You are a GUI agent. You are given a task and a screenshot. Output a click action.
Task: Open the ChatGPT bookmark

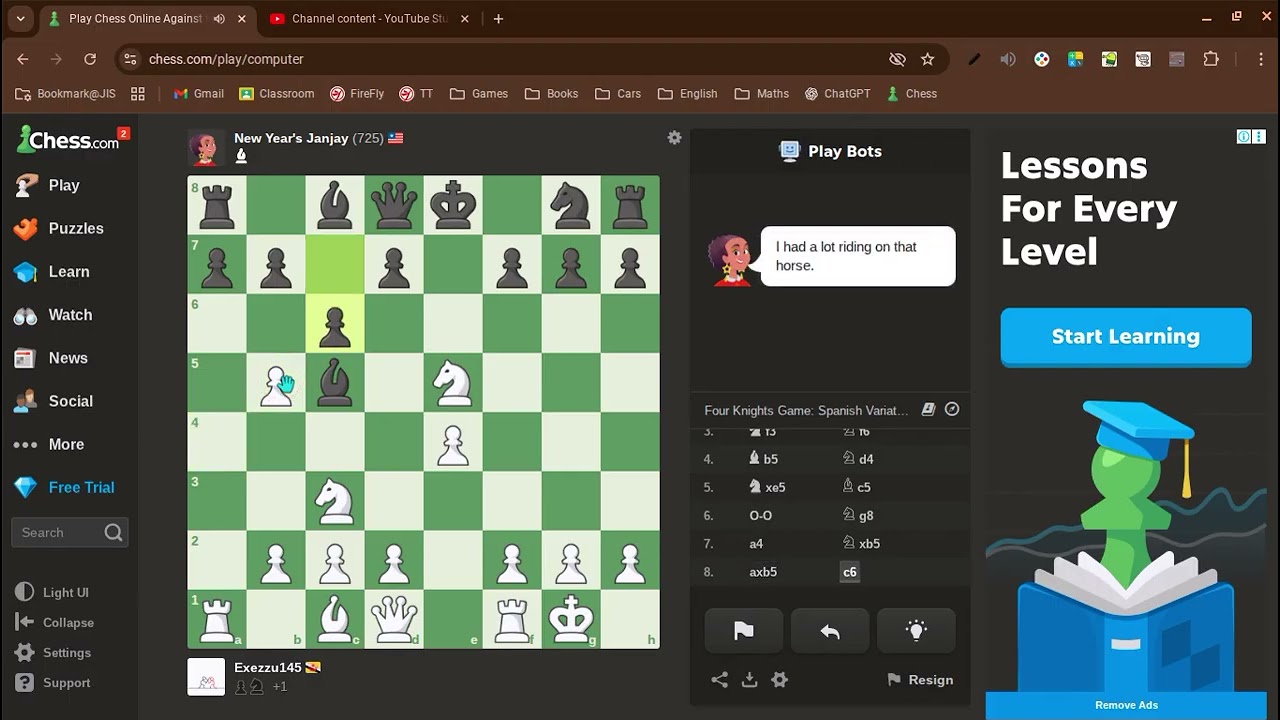tap(837, 94)
